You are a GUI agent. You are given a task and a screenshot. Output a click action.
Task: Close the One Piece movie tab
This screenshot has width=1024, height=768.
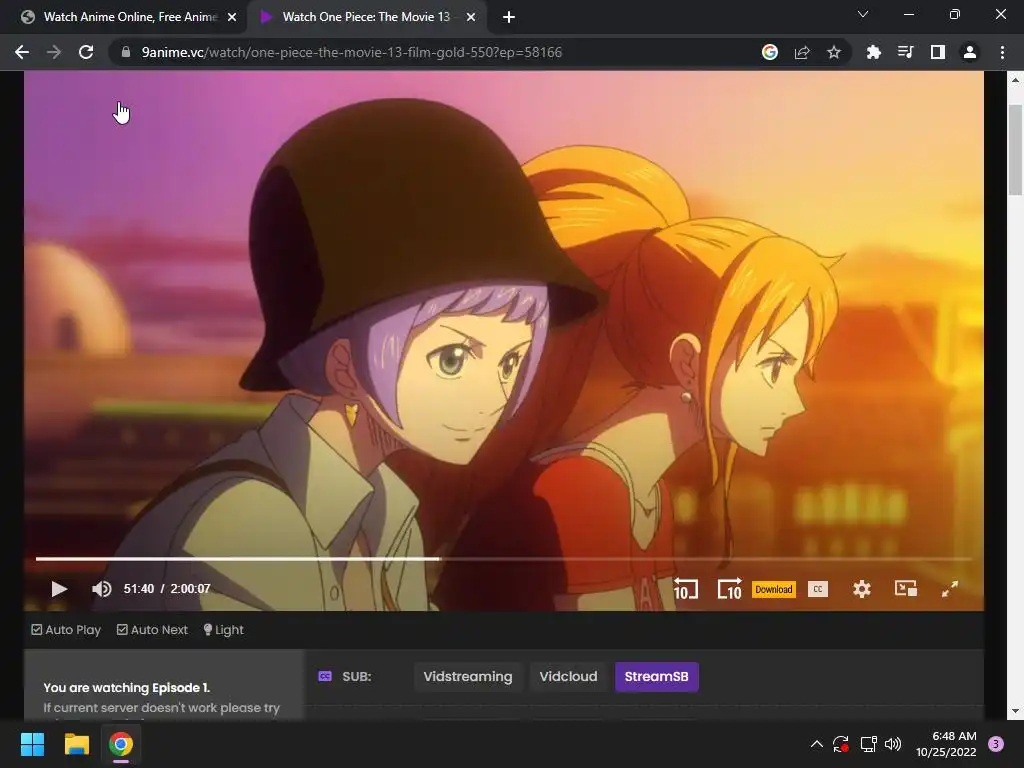pyautogui.click(x=471, y=17)
